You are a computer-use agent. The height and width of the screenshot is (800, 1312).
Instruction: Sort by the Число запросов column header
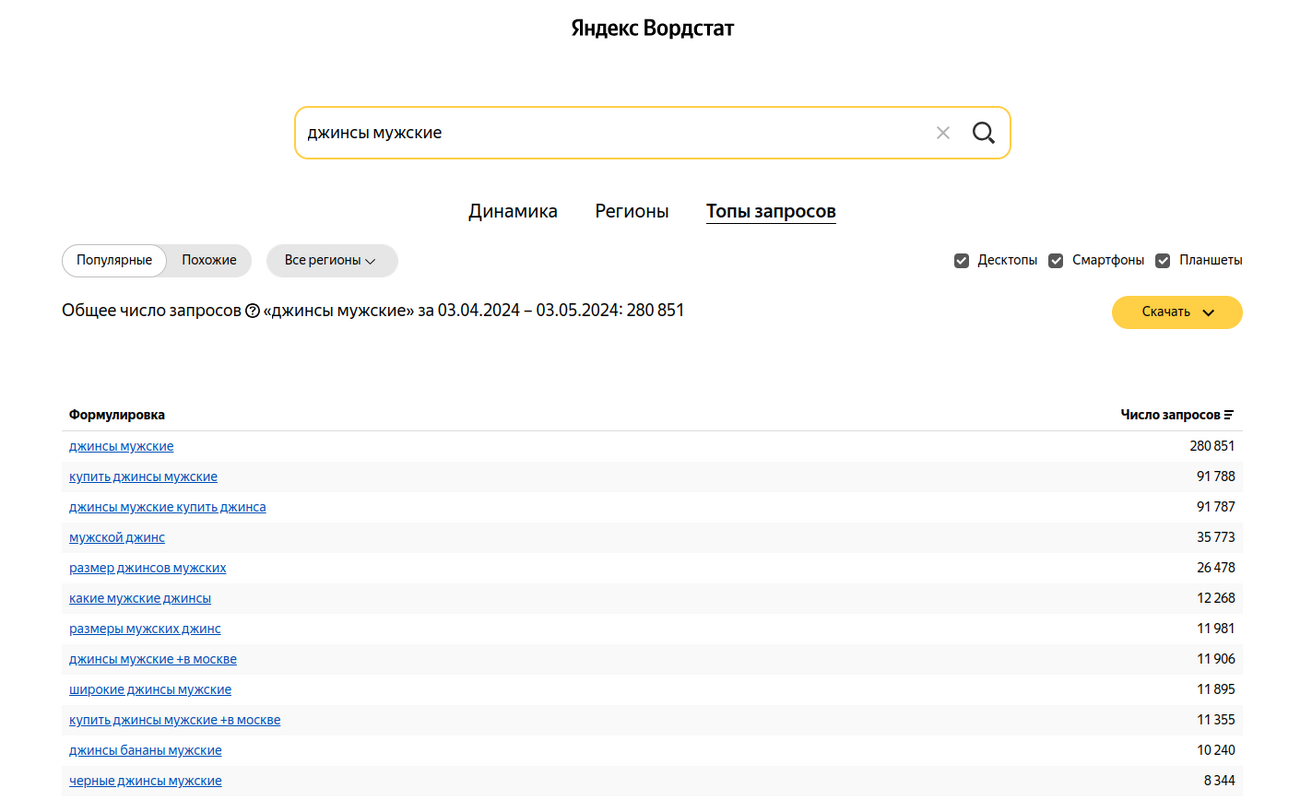click(1170, 415)
